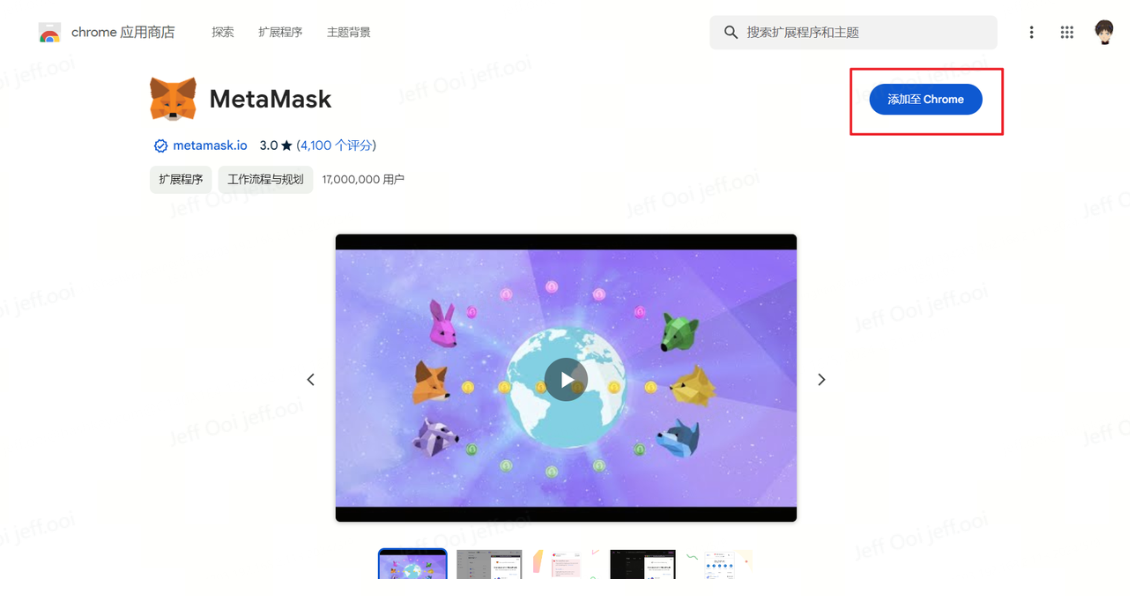
Task: Play the MetaMask promo video
Action: [x=566, y=379]
